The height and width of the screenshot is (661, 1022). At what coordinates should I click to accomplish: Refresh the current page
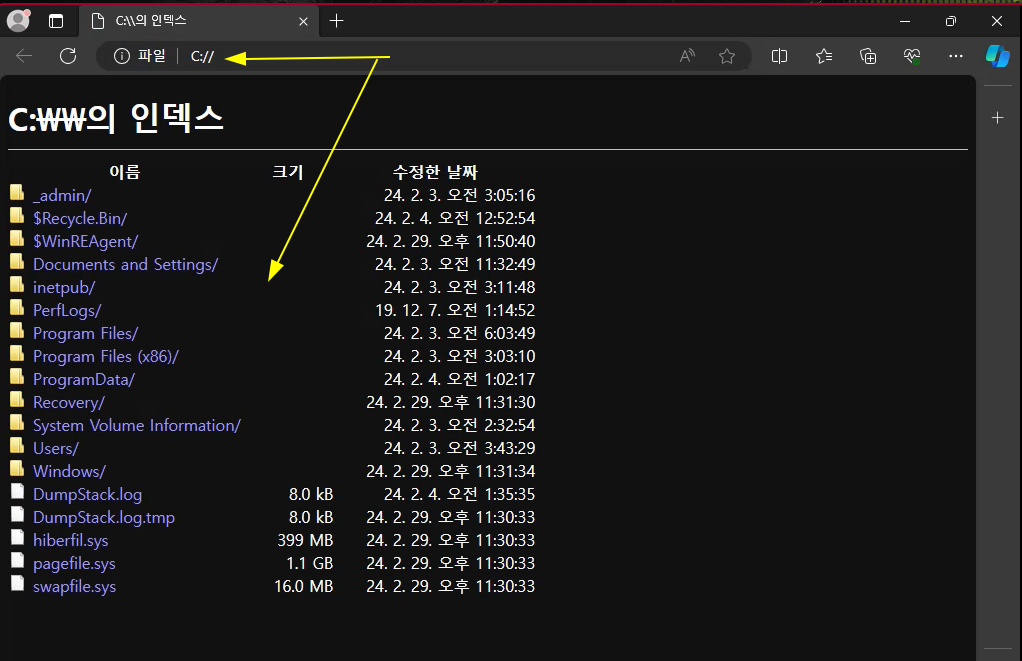(68, 56)
